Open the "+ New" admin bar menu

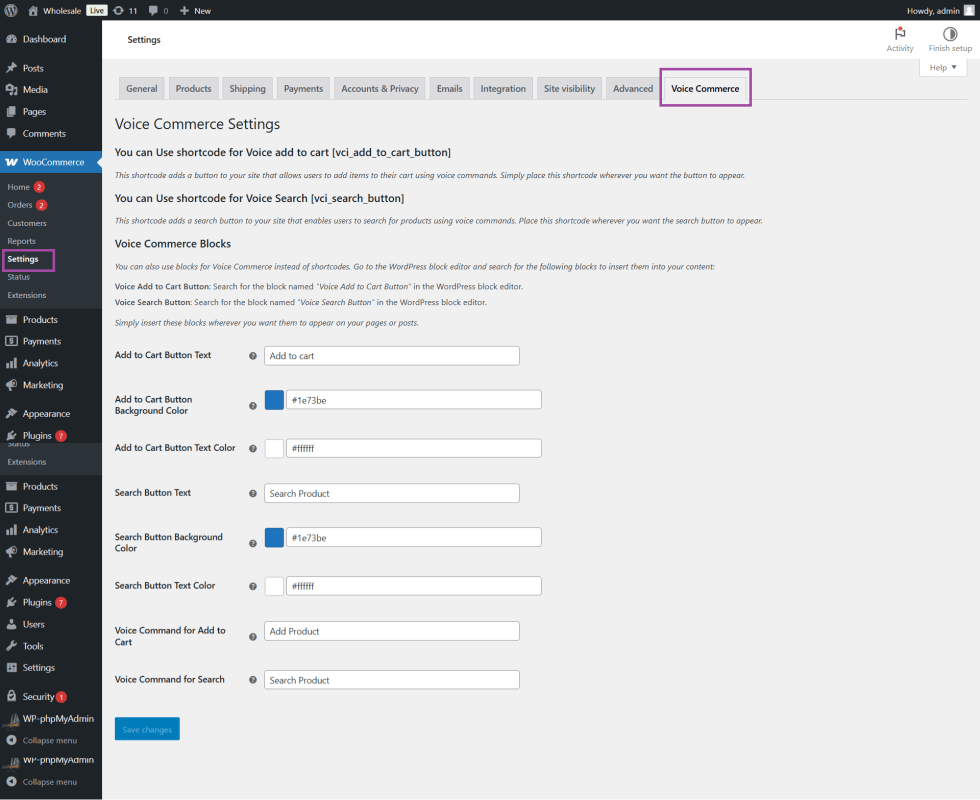pyautogui.click(x=196, y=10)
